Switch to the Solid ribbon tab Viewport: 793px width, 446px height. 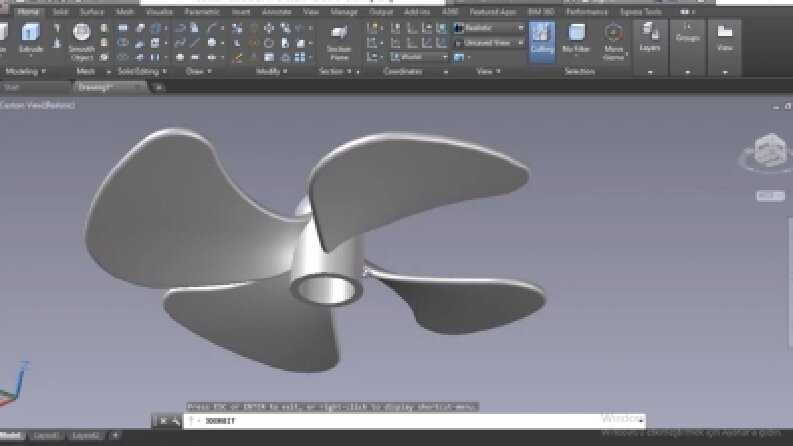[60, 12]
